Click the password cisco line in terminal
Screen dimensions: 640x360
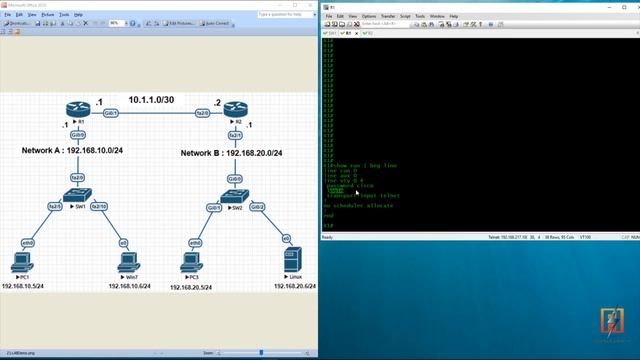350,186
